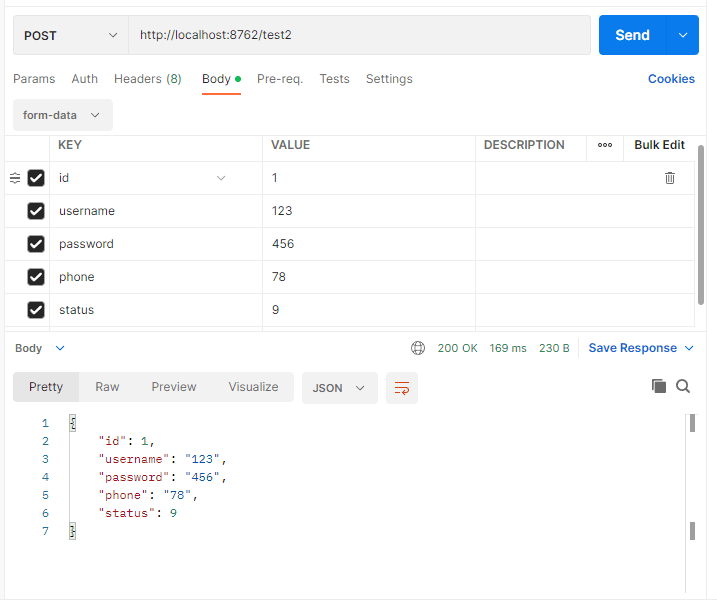The height and width of the screenshot is (604, 717).
Task: Click the "phone": "78" response line
Action: pos(148,495)
